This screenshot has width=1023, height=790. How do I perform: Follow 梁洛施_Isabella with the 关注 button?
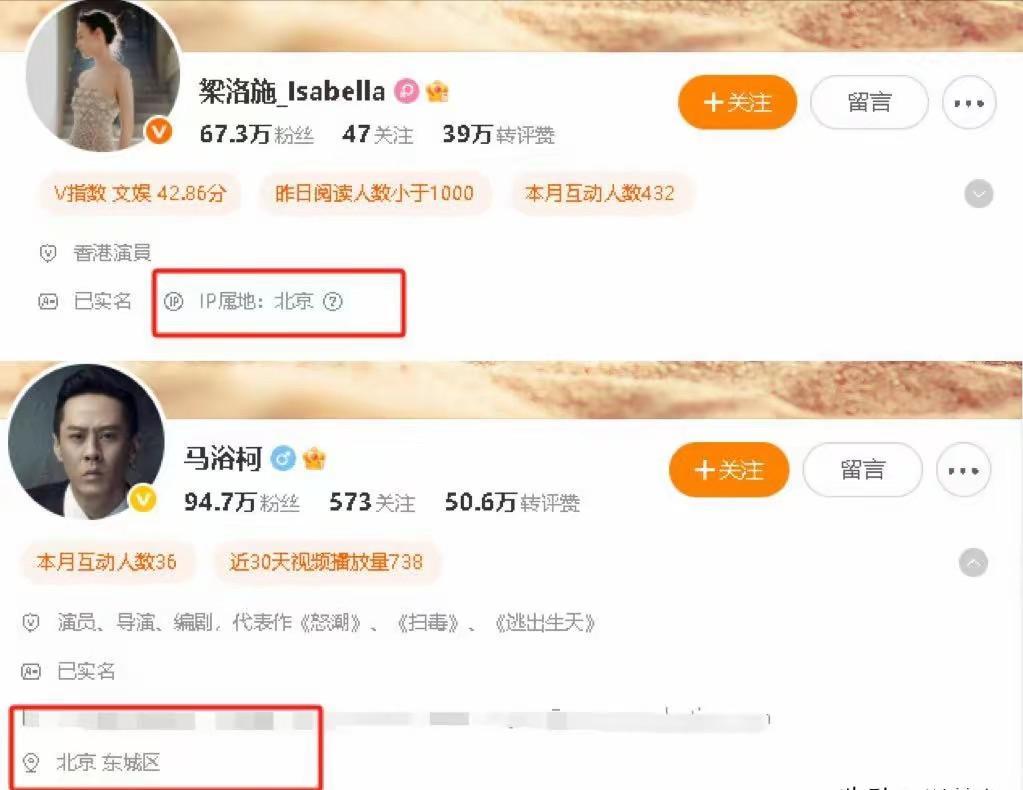click(x=737, y=102)
